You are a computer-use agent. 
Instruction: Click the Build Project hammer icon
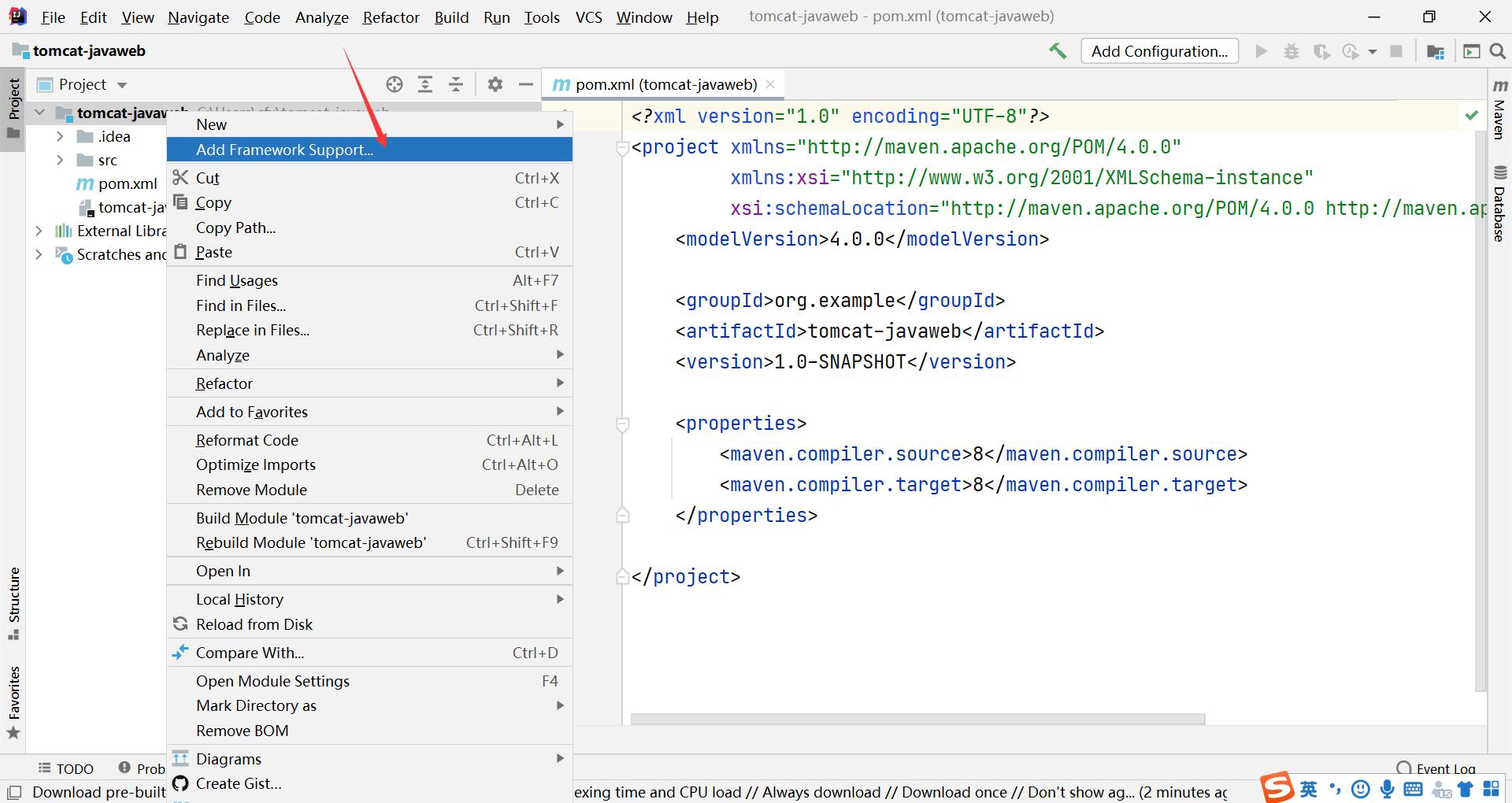(1058, 51)
